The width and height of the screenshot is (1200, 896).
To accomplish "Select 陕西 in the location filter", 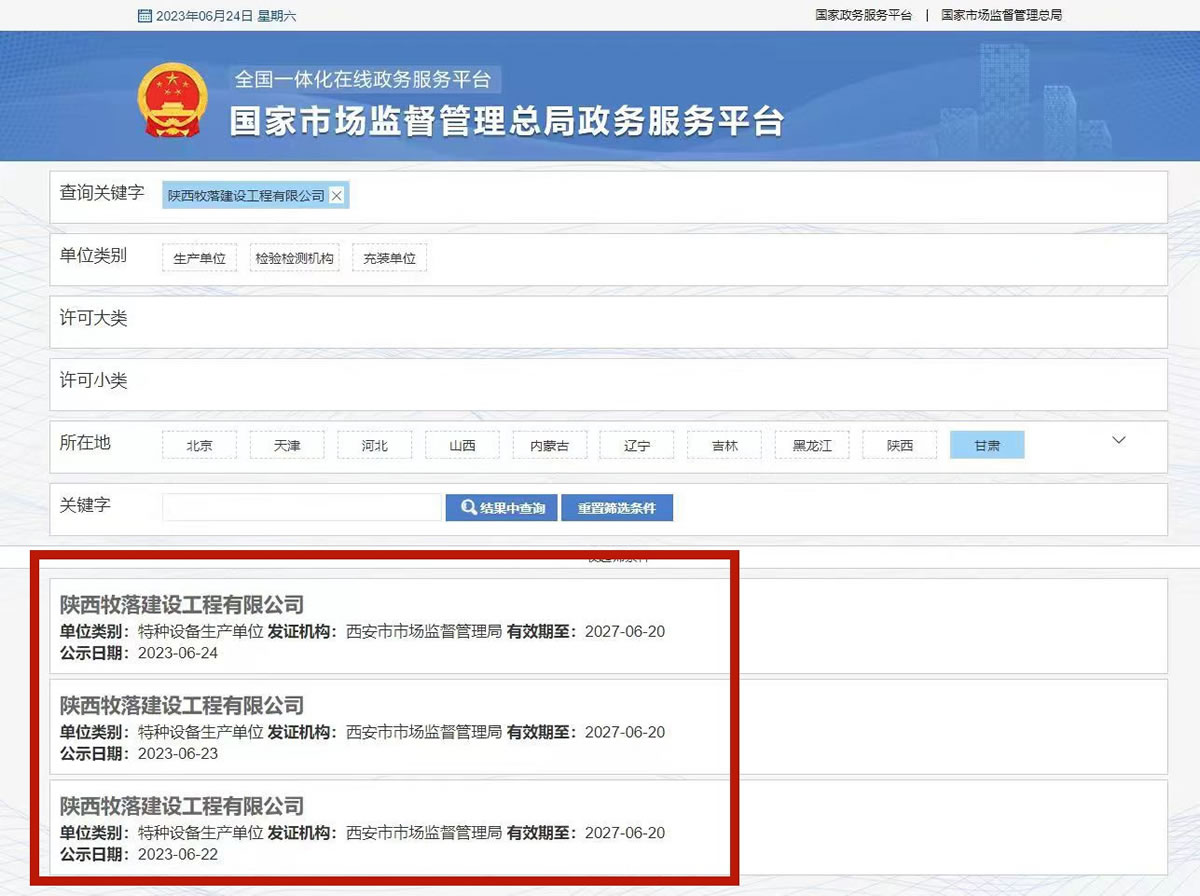I will tap(900, 446).
